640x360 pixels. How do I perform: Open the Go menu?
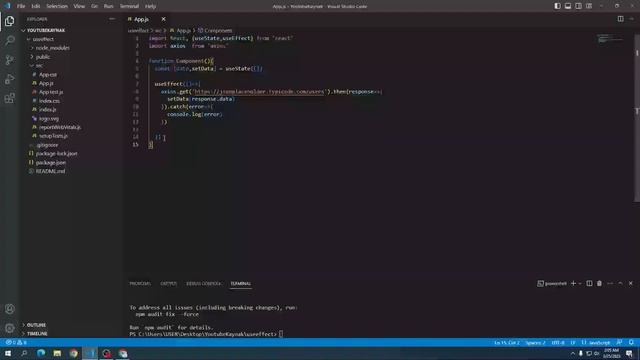[x=94, y=6]
